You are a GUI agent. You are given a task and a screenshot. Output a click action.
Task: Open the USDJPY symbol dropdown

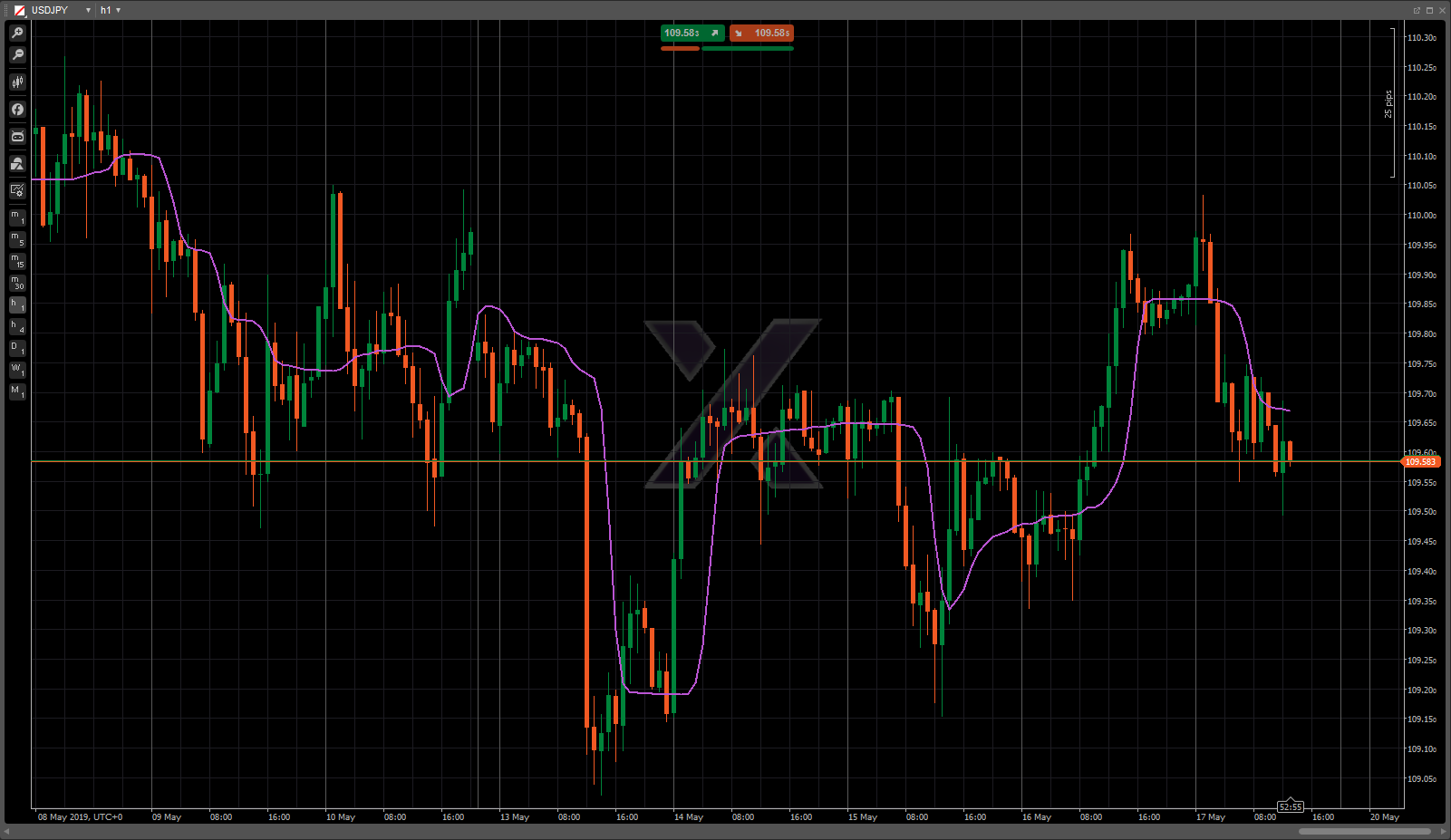[x=88, y=10]
